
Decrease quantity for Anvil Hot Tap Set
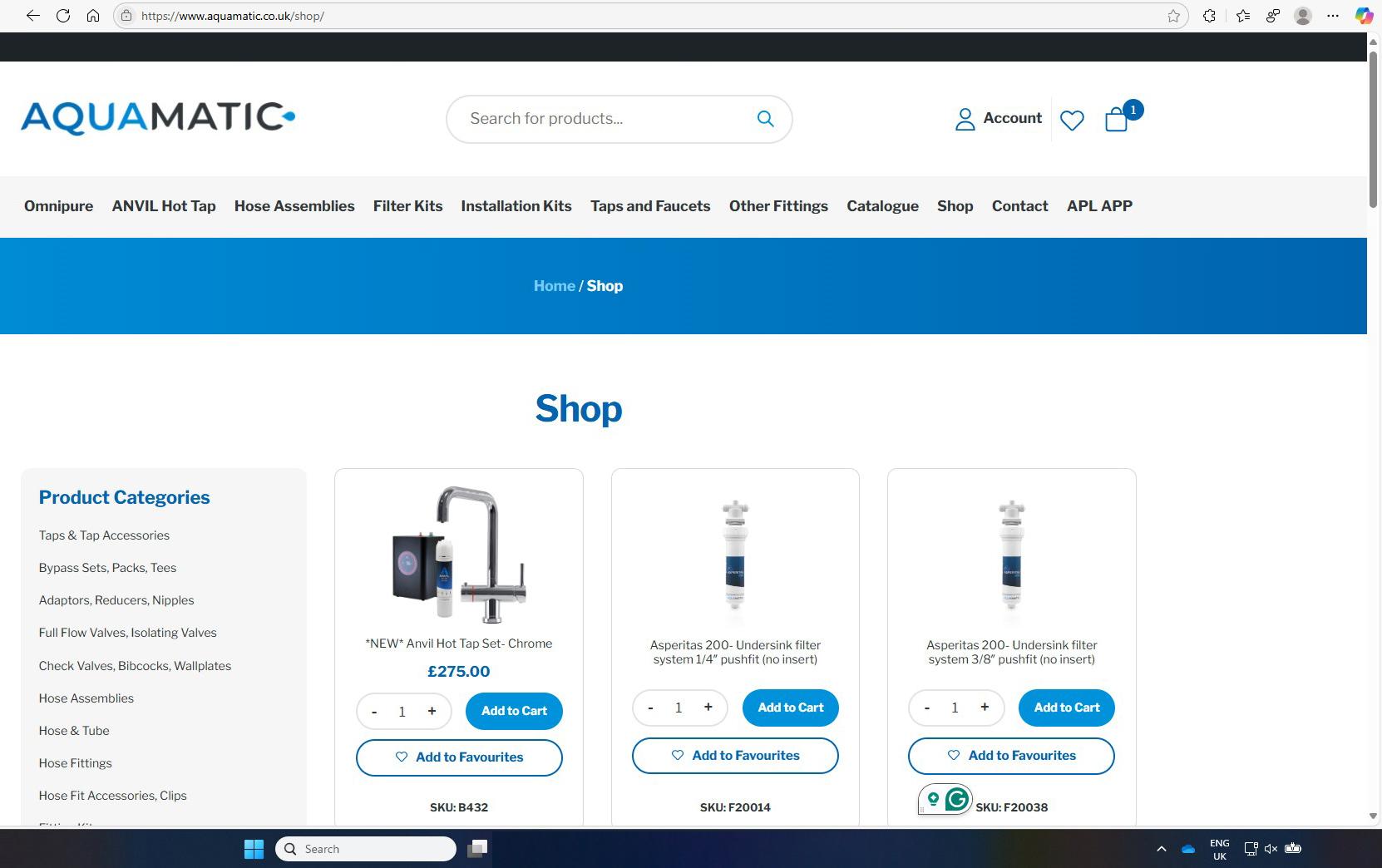(x=374, y=712)
